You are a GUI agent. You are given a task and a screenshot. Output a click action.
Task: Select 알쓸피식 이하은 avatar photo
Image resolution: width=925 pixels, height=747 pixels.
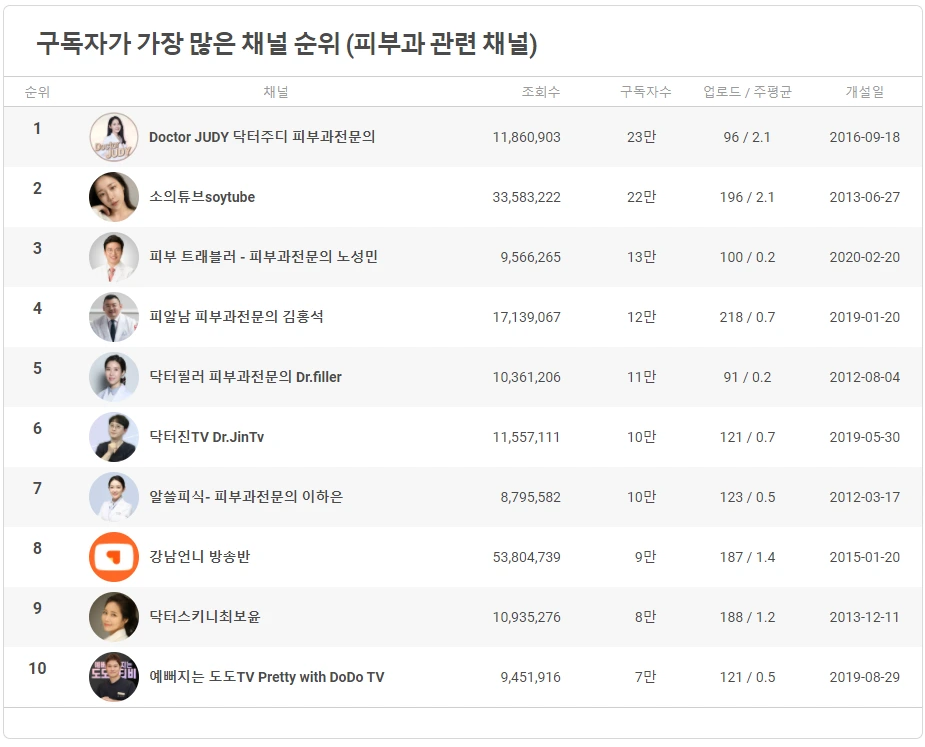click(x=114, y=497)
